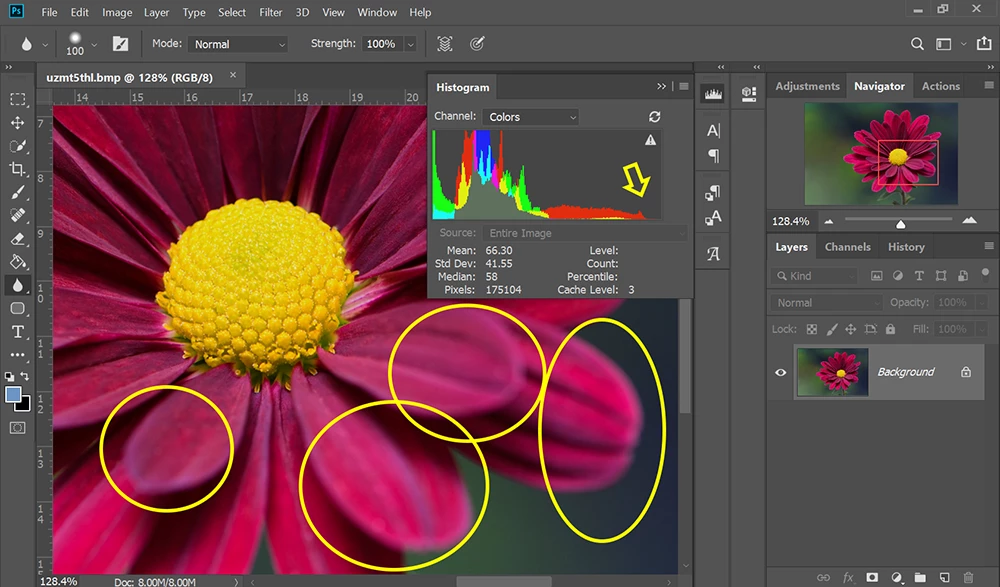Open the Histogram Channel Colors dropdown

[531, 117]
